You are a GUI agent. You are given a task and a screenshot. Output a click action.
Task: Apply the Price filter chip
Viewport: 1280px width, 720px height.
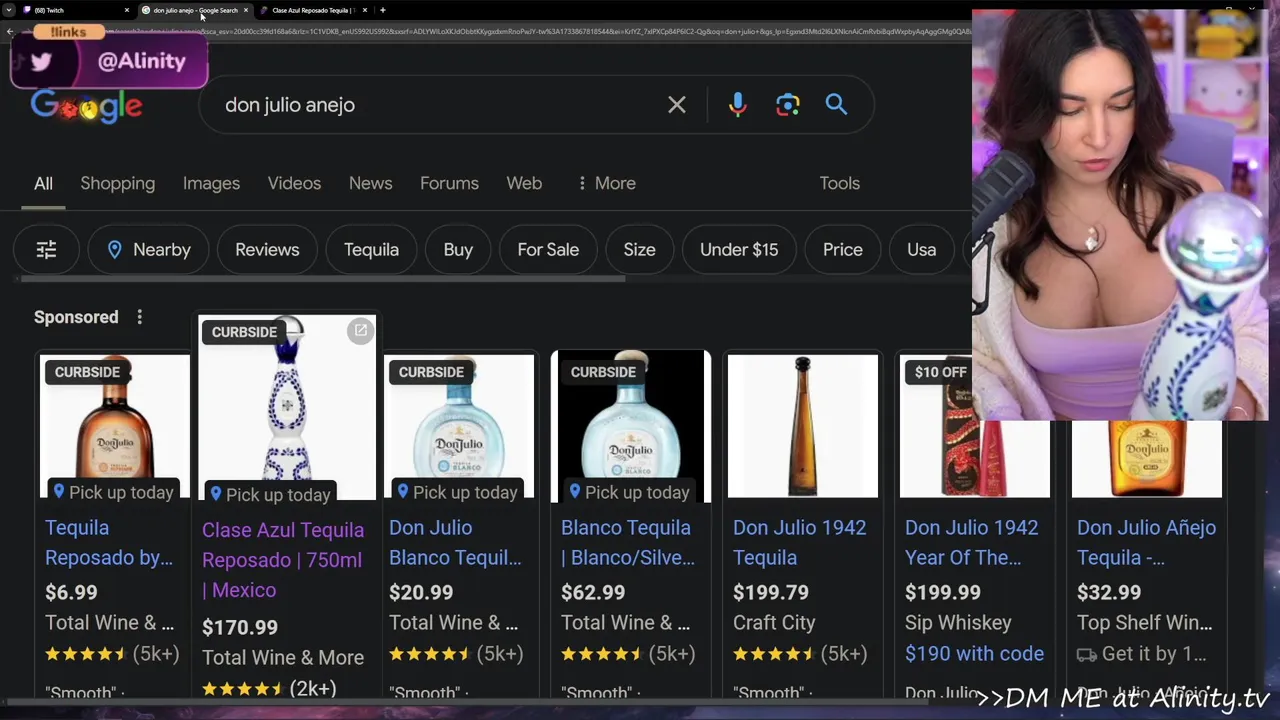pyautogui.click(x=843, y=250)
